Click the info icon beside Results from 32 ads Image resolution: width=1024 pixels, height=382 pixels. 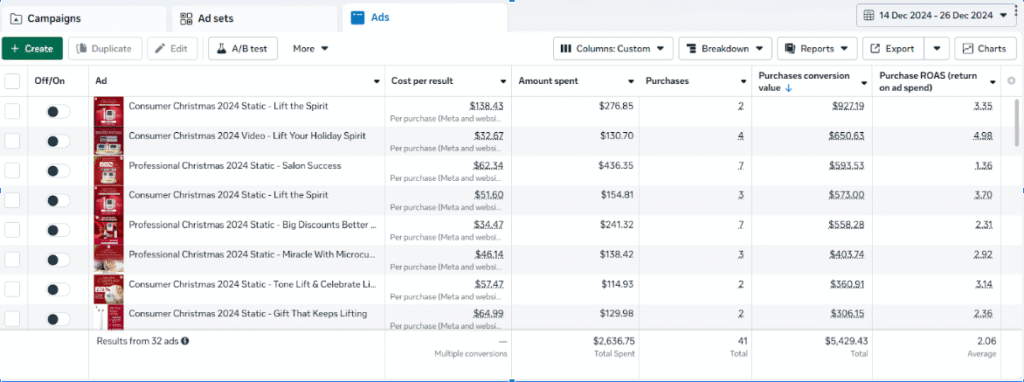pos(185,341)
